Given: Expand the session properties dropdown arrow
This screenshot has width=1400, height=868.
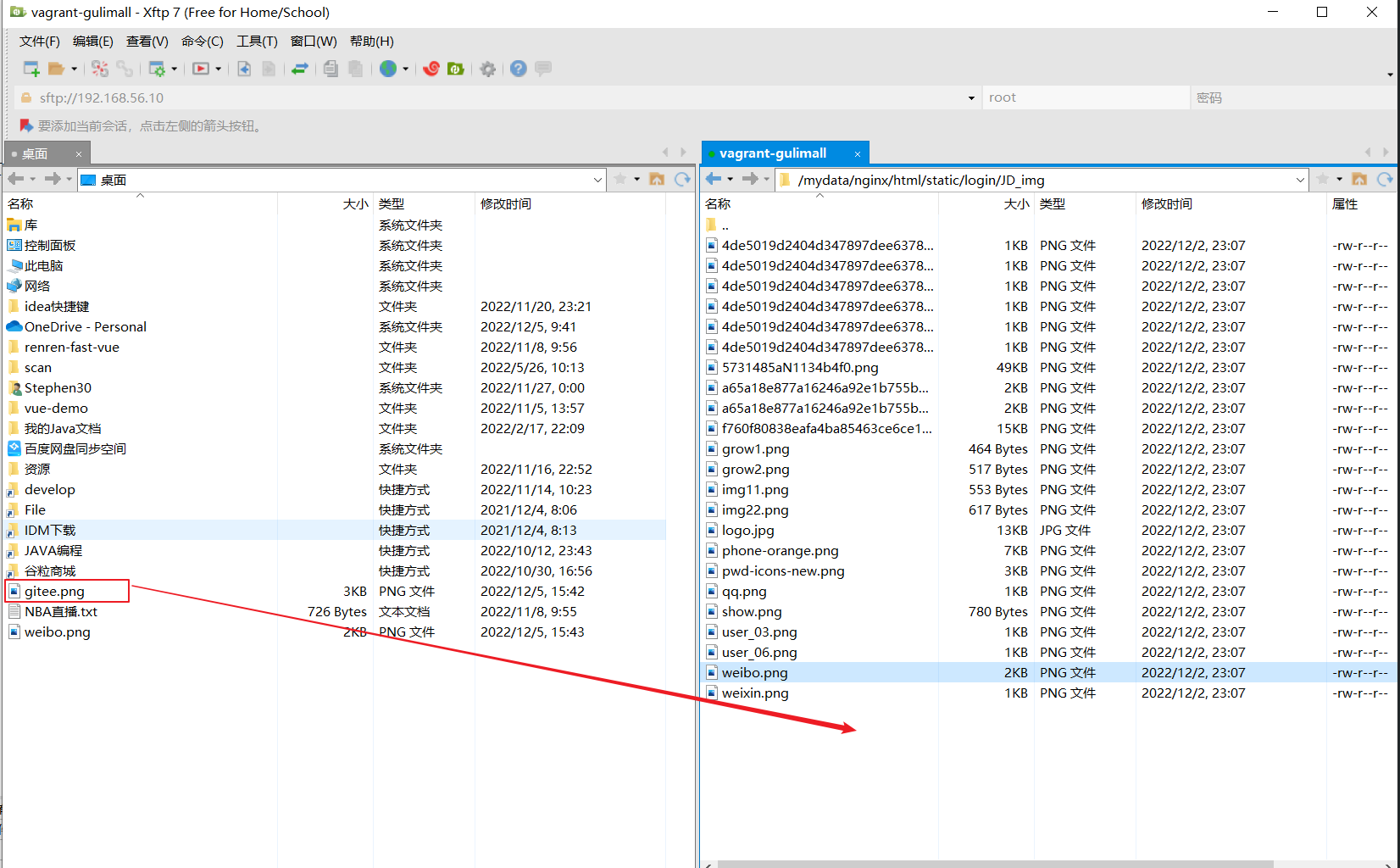Looking at the screenshot, I should 175,69.
